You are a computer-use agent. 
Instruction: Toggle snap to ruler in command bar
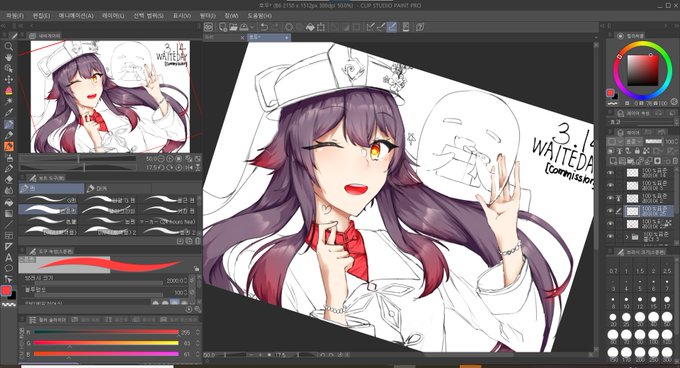click(370, 27)
